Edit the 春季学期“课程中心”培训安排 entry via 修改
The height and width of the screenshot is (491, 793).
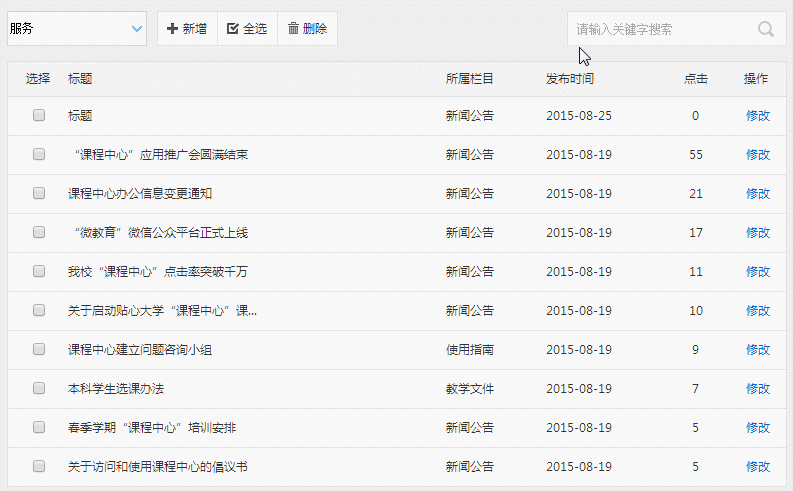757,428
